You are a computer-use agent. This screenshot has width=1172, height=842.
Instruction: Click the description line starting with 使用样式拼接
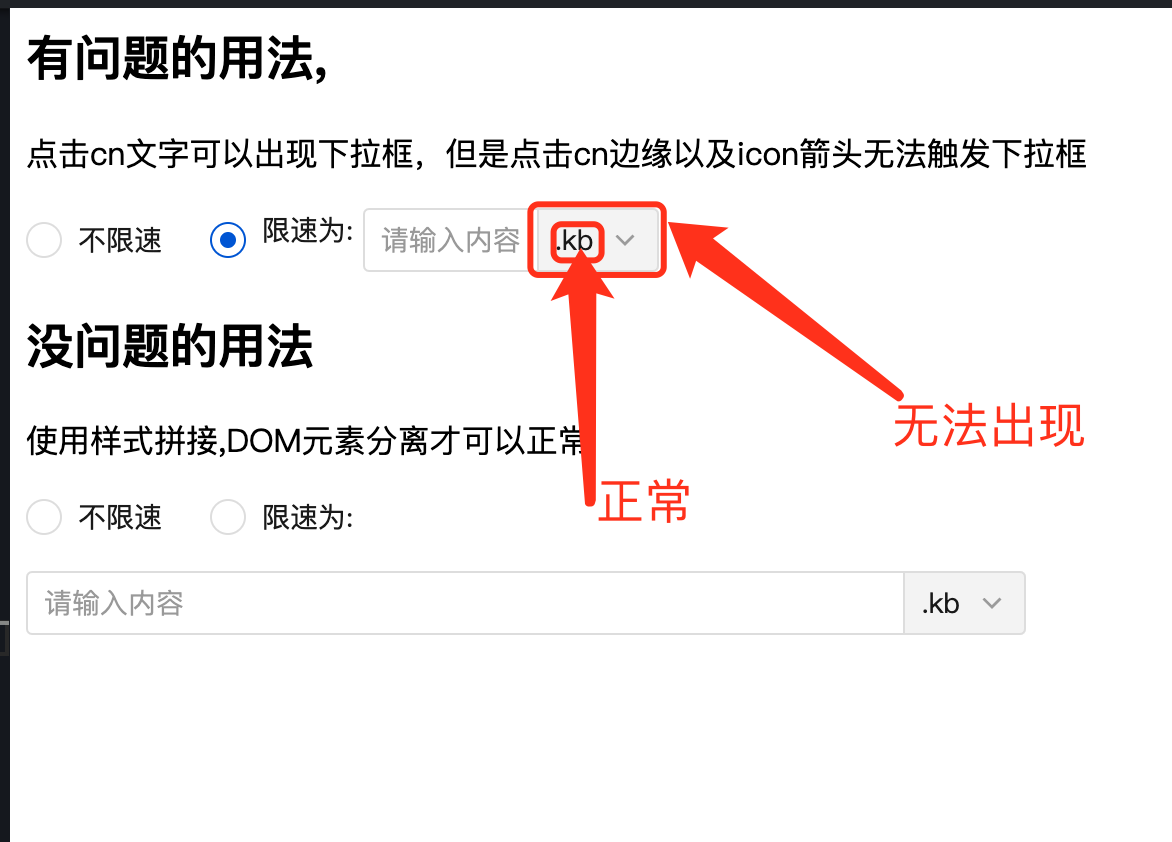305,441
